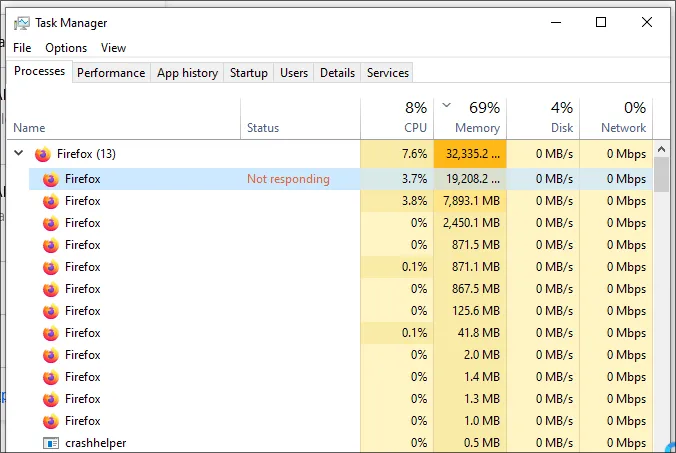Click the 0.5 MB memory value

[482, 443]
